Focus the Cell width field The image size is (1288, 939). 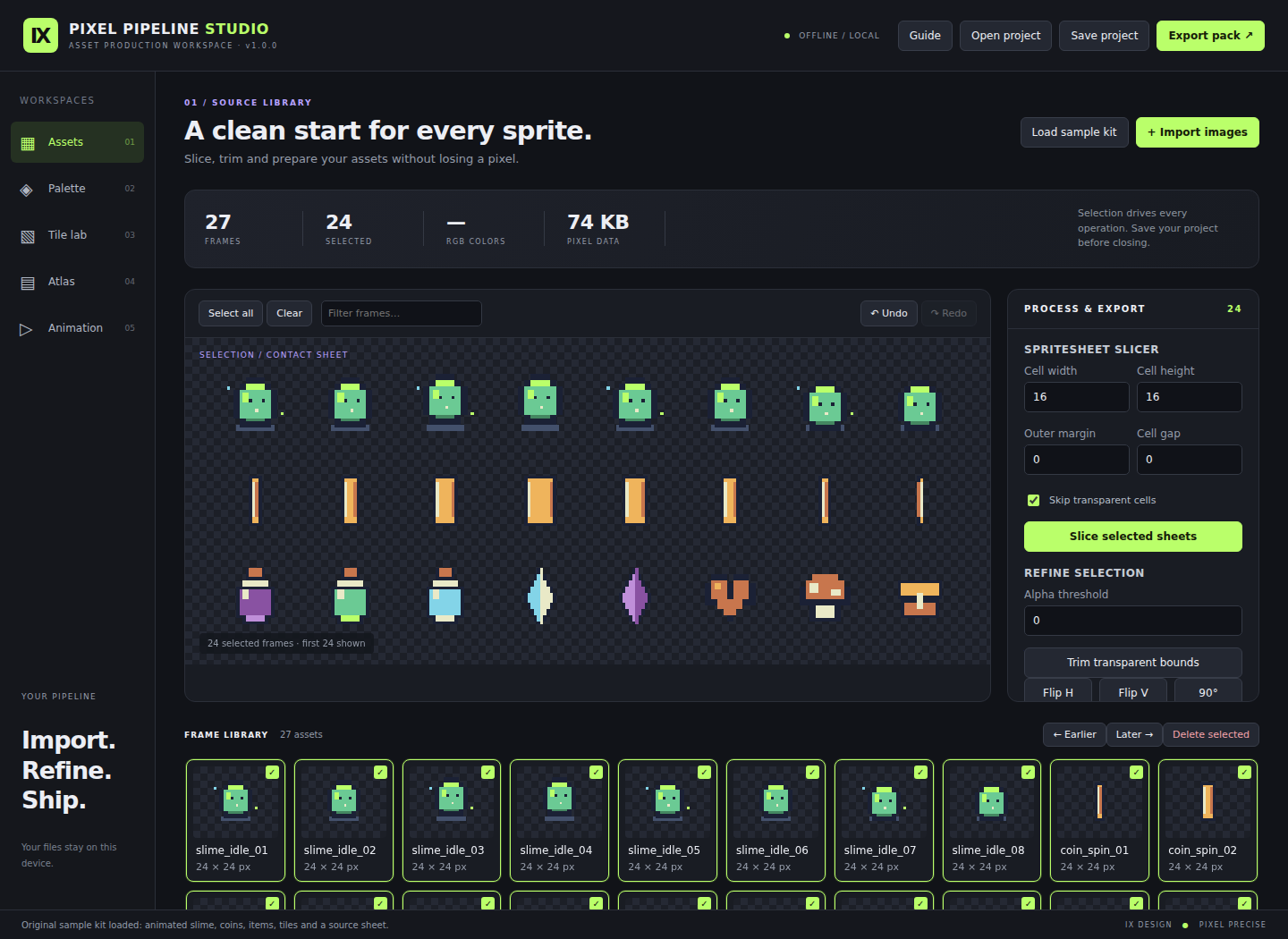pos(1076,397)
